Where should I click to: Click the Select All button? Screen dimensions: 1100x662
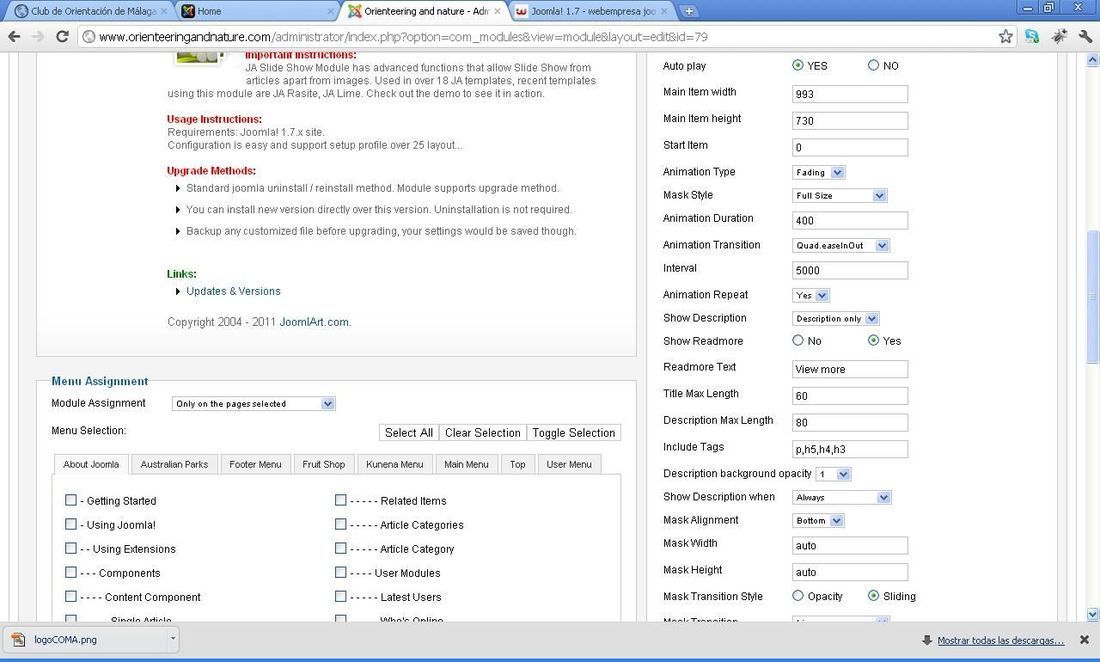409,433
